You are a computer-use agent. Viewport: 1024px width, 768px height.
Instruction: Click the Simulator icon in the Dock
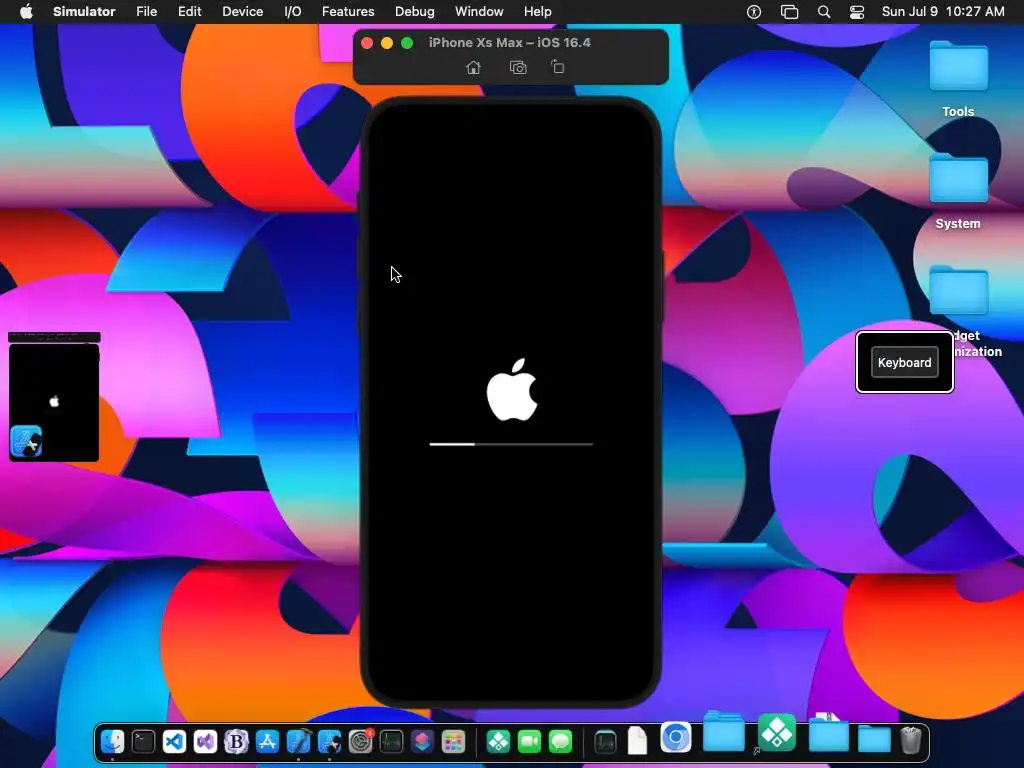pos(329,742)
